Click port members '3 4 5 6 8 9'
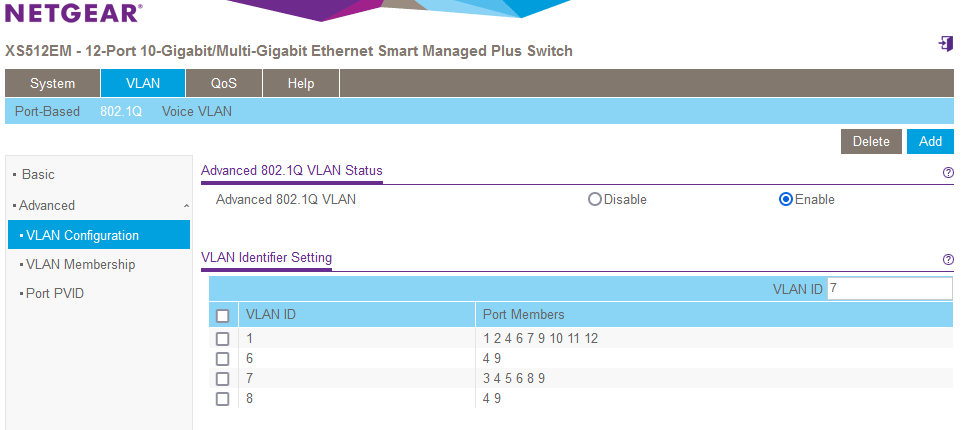Screen dimensions: 965x430 [x=514, y=378]
